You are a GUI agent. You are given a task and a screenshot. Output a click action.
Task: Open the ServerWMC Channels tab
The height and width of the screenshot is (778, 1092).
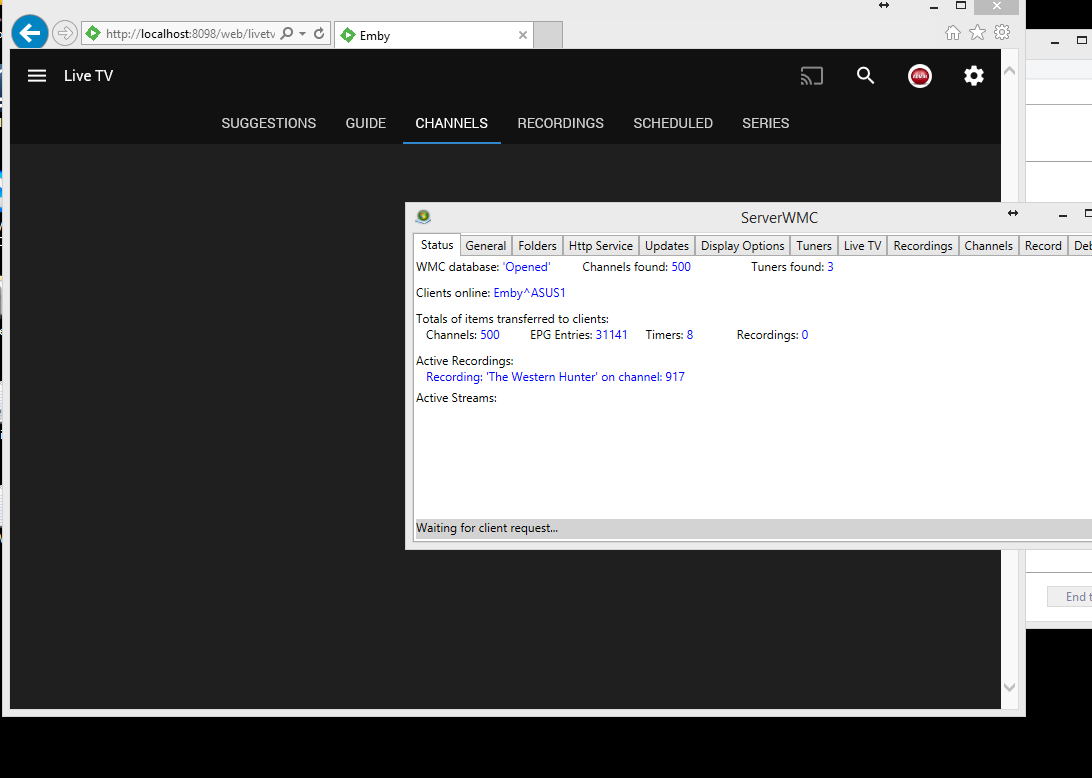988,246
